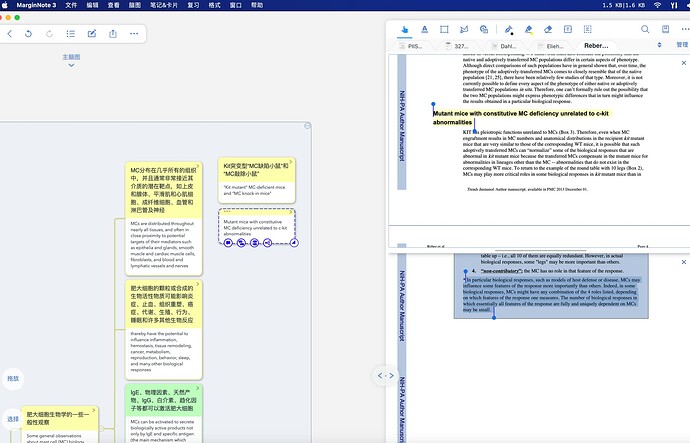
Task: Select the pen drawing tool
Action: click(x=509, y=29)
